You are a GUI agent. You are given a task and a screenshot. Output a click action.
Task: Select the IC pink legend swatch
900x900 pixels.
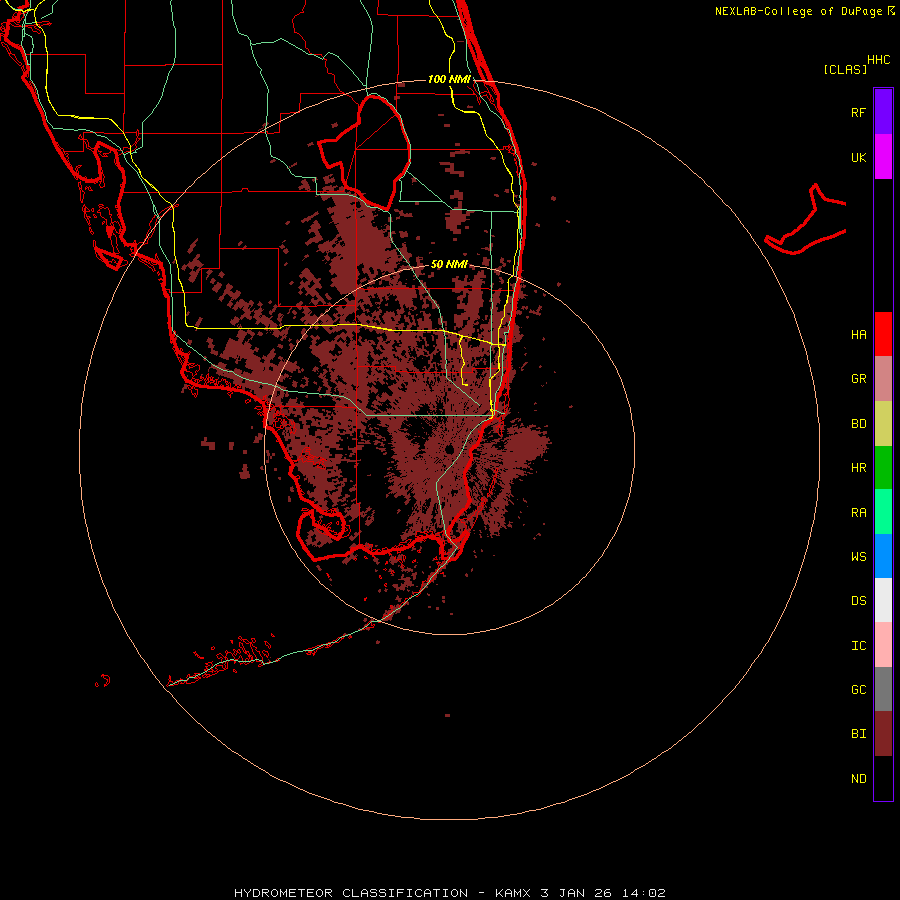click(883, 645)
